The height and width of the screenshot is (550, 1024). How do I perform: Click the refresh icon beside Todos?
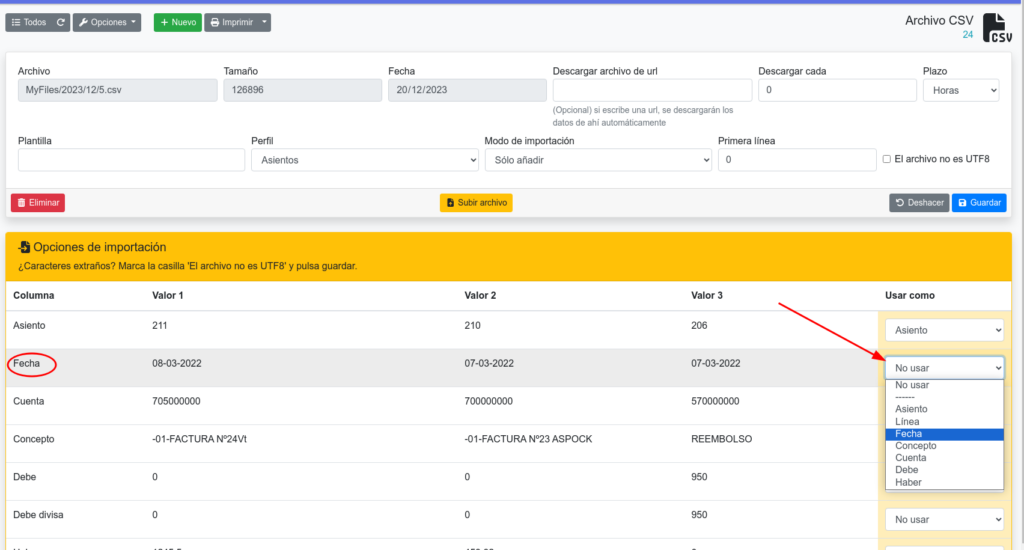click(x=61, y=22)
